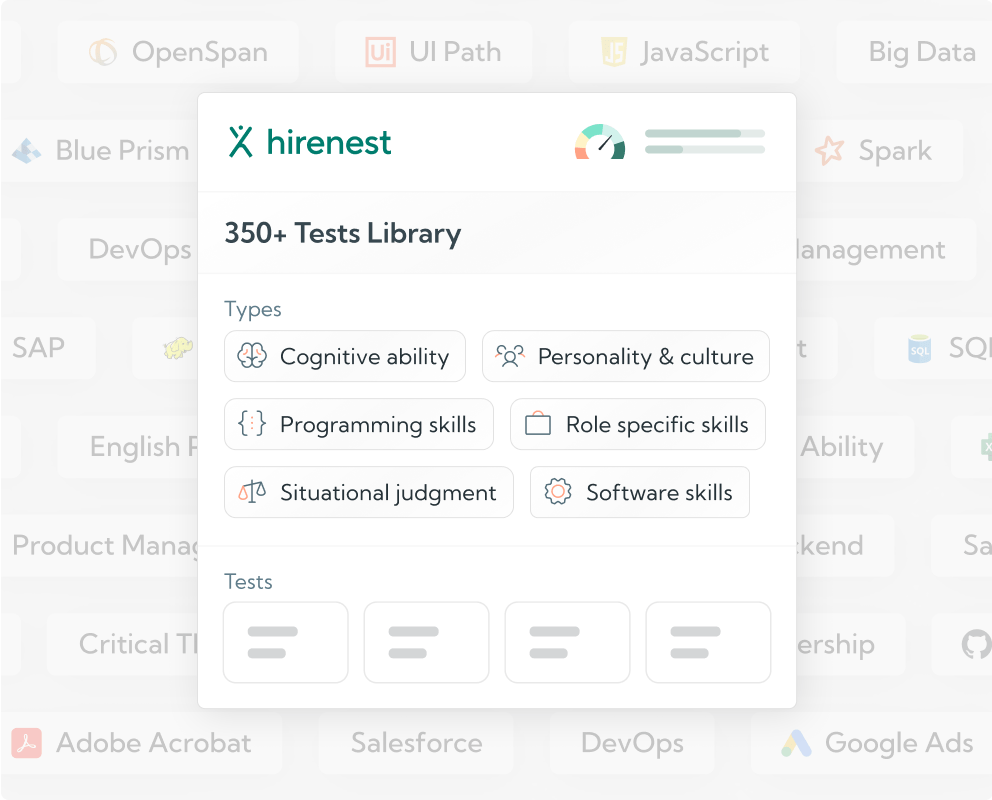Open the last test placeholder card
The width and height of the screenshot is (992, 800).
pyautogui.click(x=708, y=642)
